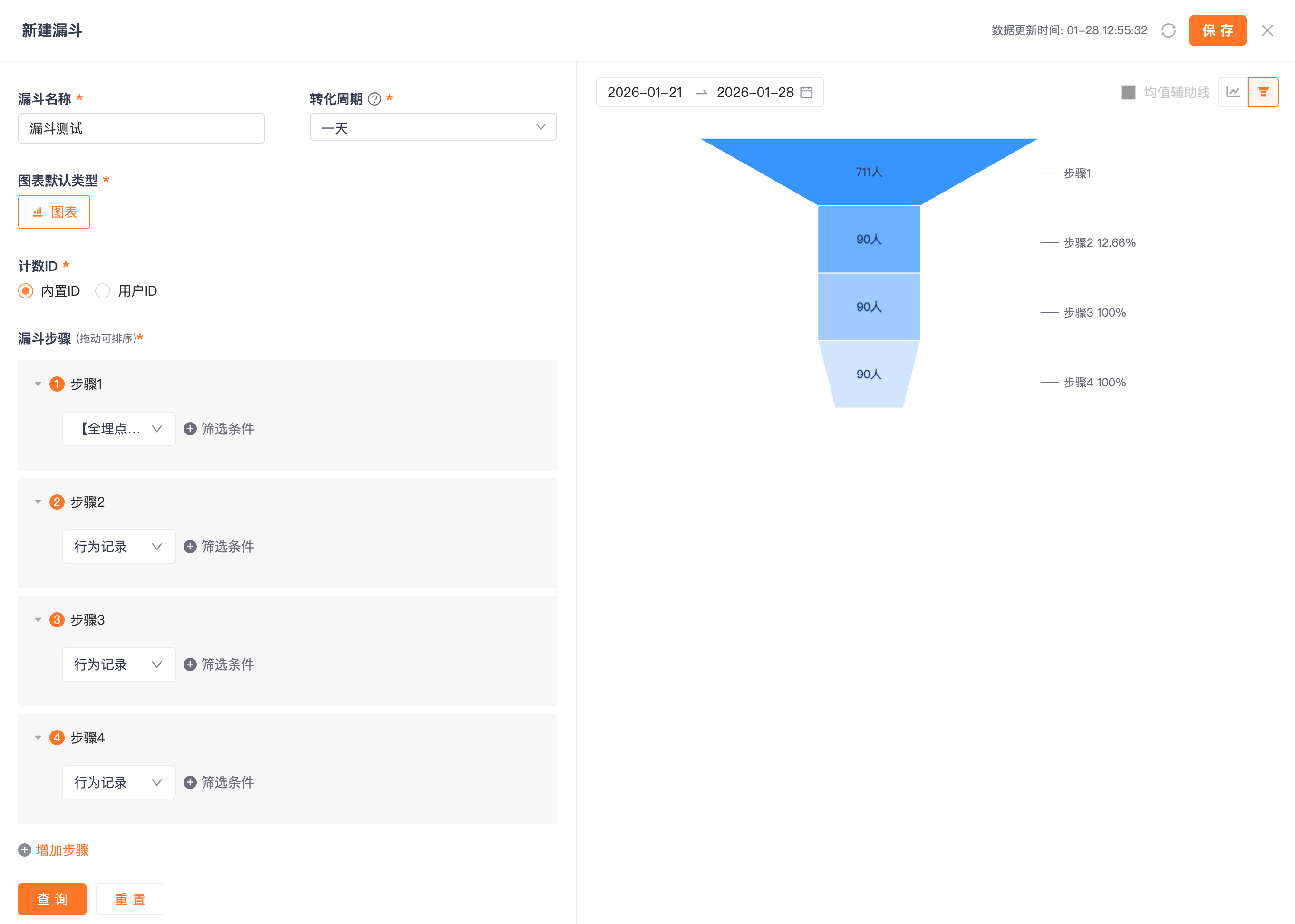Open 步骤2 event dropdown 行为记录

[118, 547]
